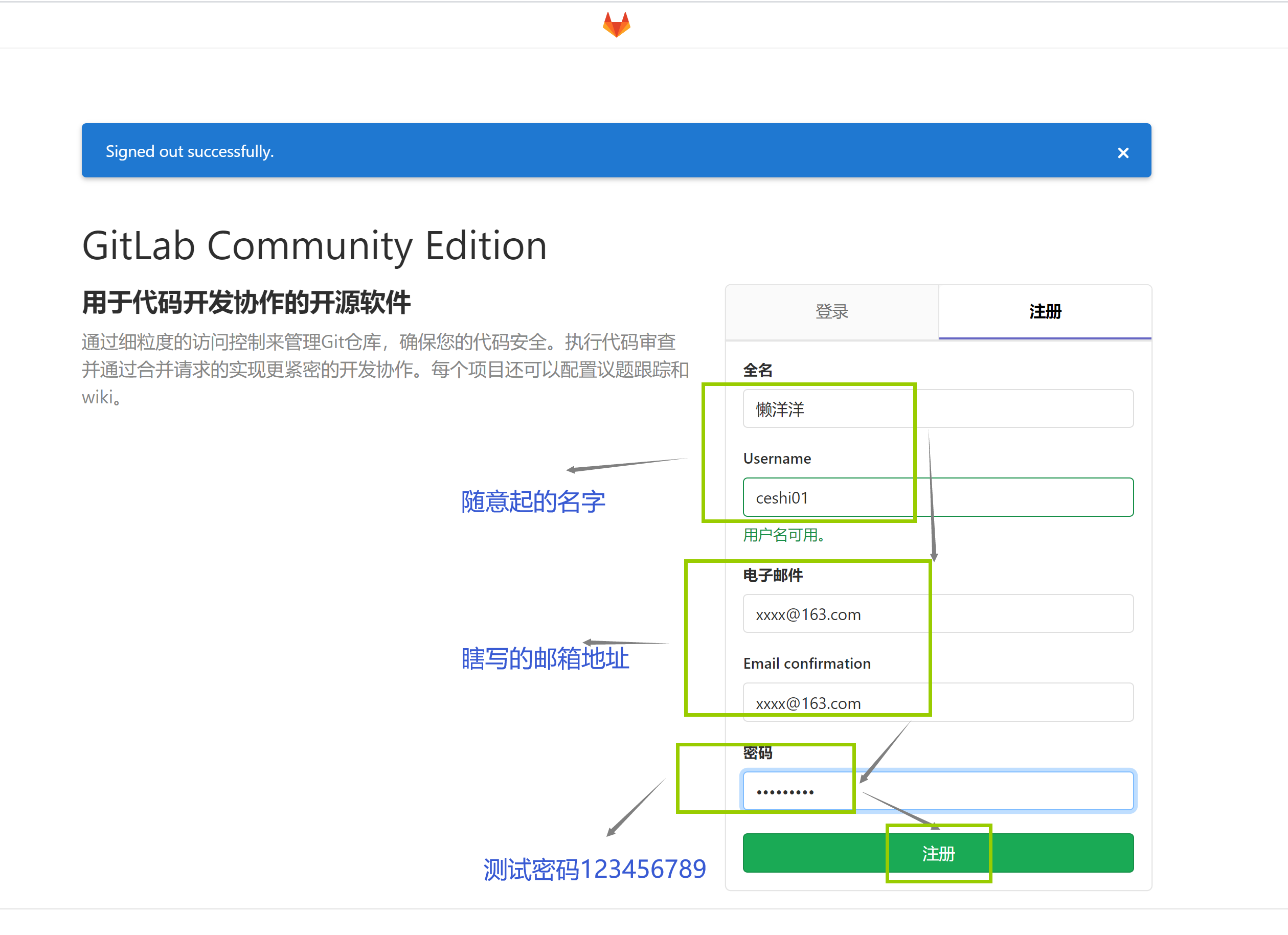Click the 'Signed out successfully.' message text
The height and width of the screenshot is (935, 1288).
point(190,152)
